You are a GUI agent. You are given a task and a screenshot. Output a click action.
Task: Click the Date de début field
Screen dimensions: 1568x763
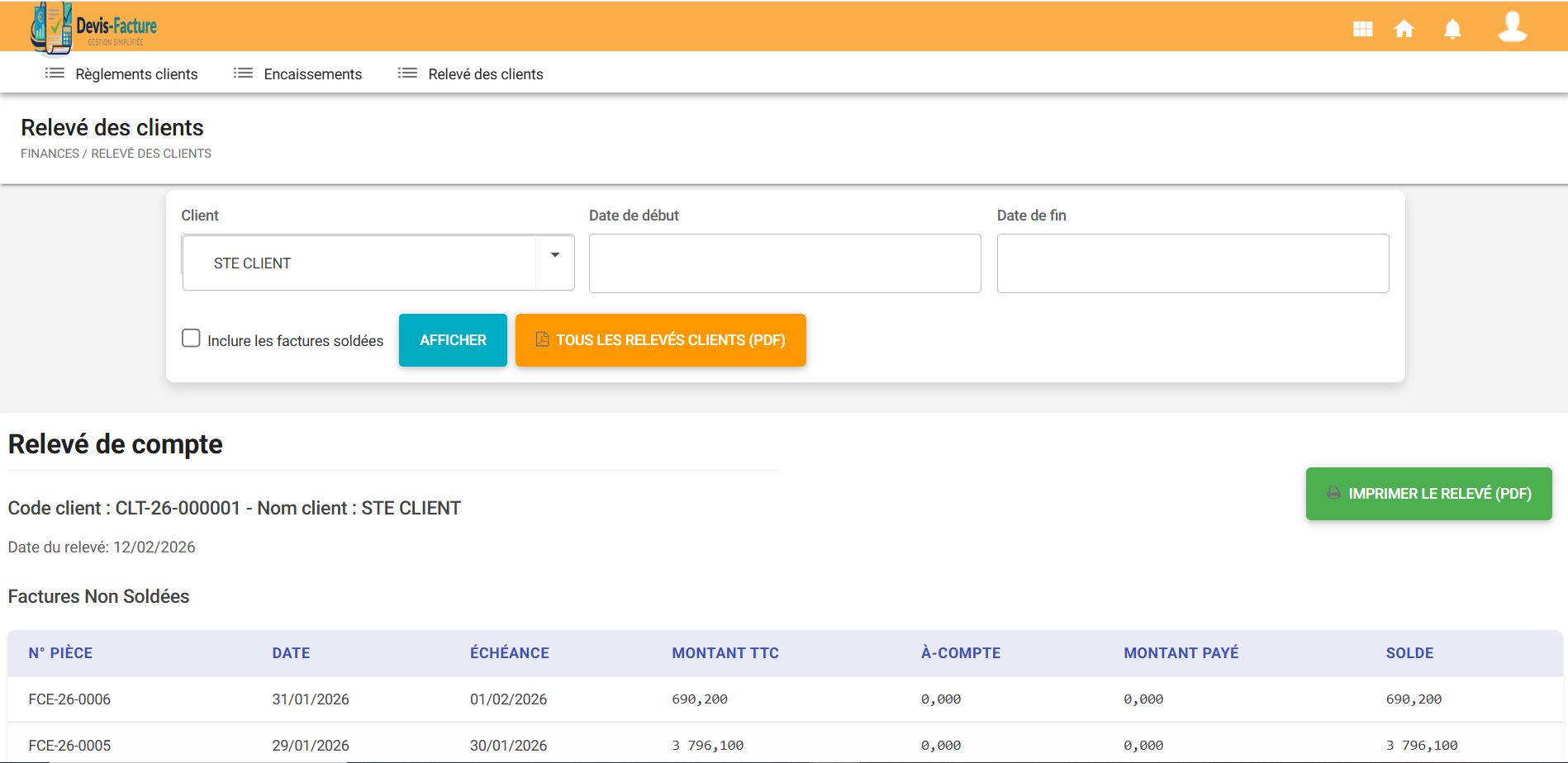784,263
